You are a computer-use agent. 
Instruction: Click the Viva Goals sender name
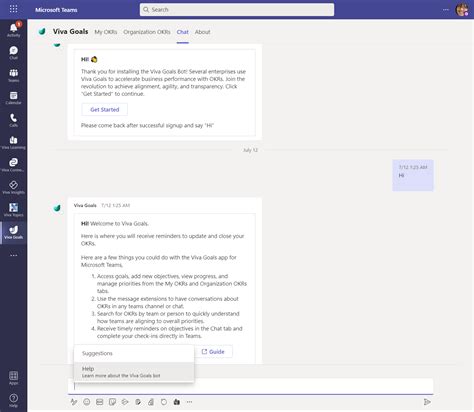coord(85,205)
